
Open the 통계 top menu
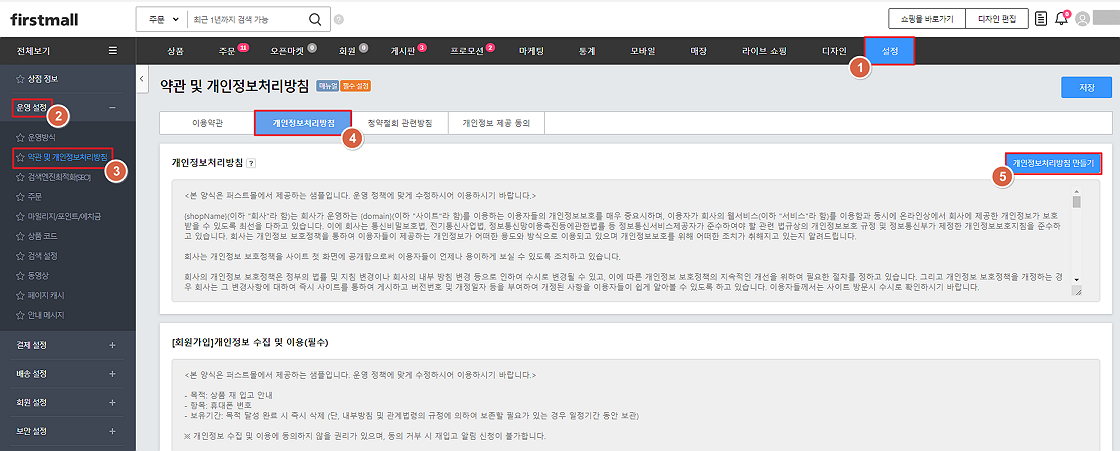coord(587,51)
